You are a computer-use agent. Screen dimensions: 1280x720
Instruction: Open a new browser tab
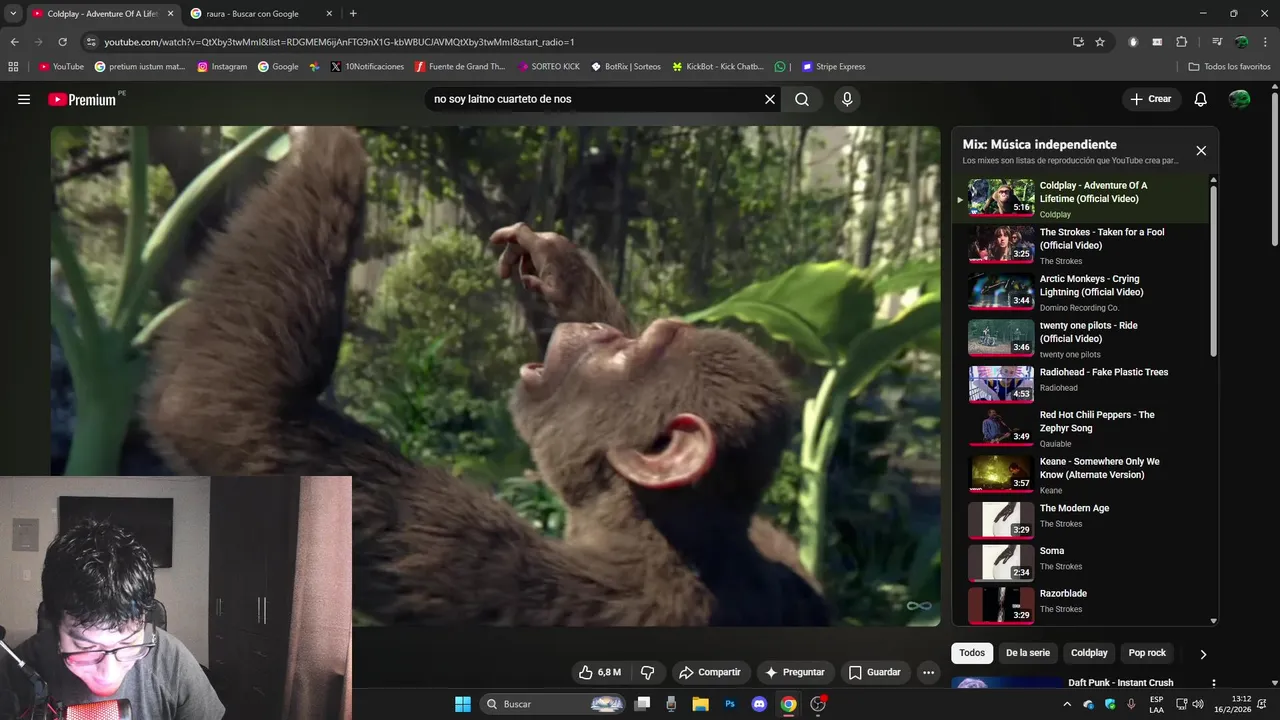(353, 14)
